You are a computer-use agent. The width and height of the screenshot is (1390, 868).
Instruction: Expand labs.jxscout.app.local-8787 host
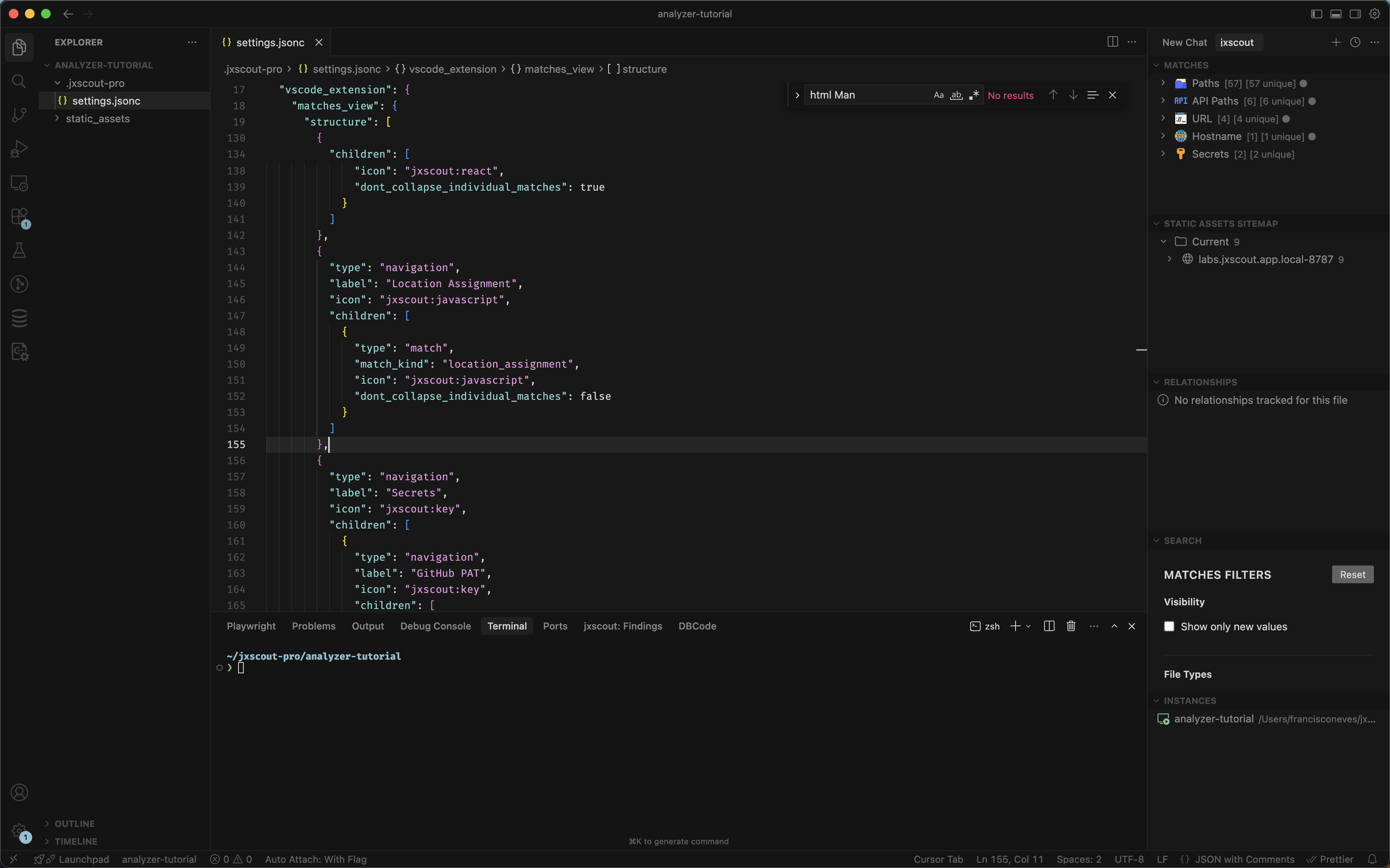(1170, 259)
